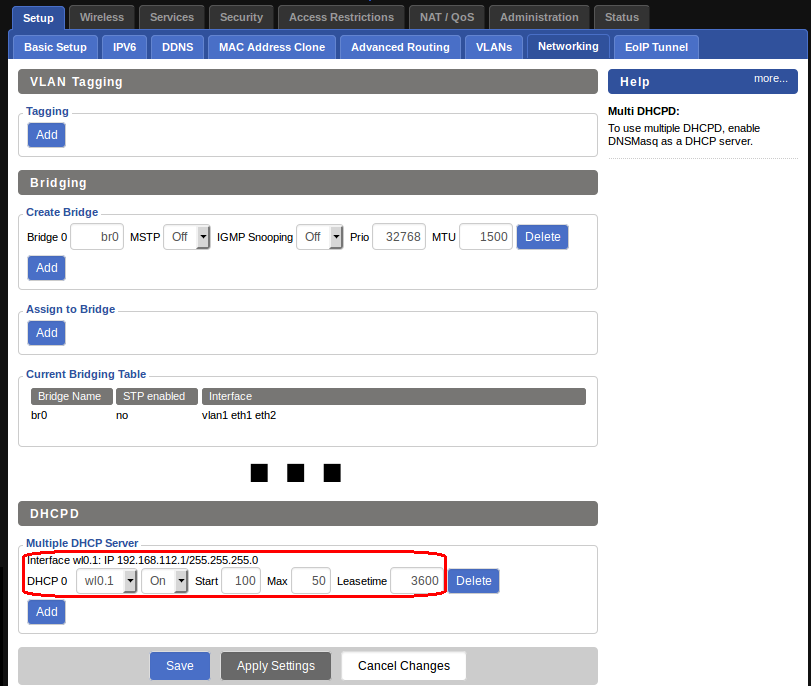Click br0 in the bridging table
The image size is (811, 686).
[39, 415]
